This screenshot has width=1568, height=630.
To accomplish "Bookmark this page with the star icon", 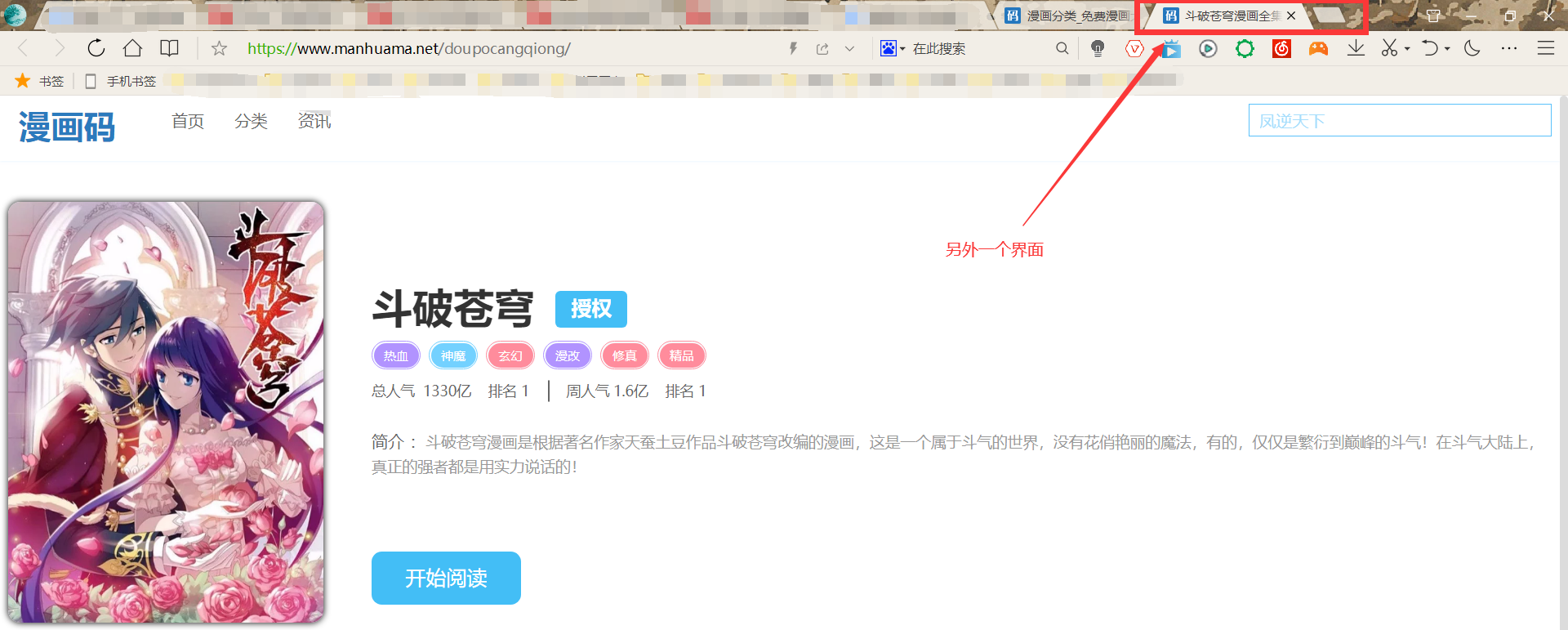I will [219, 48].
